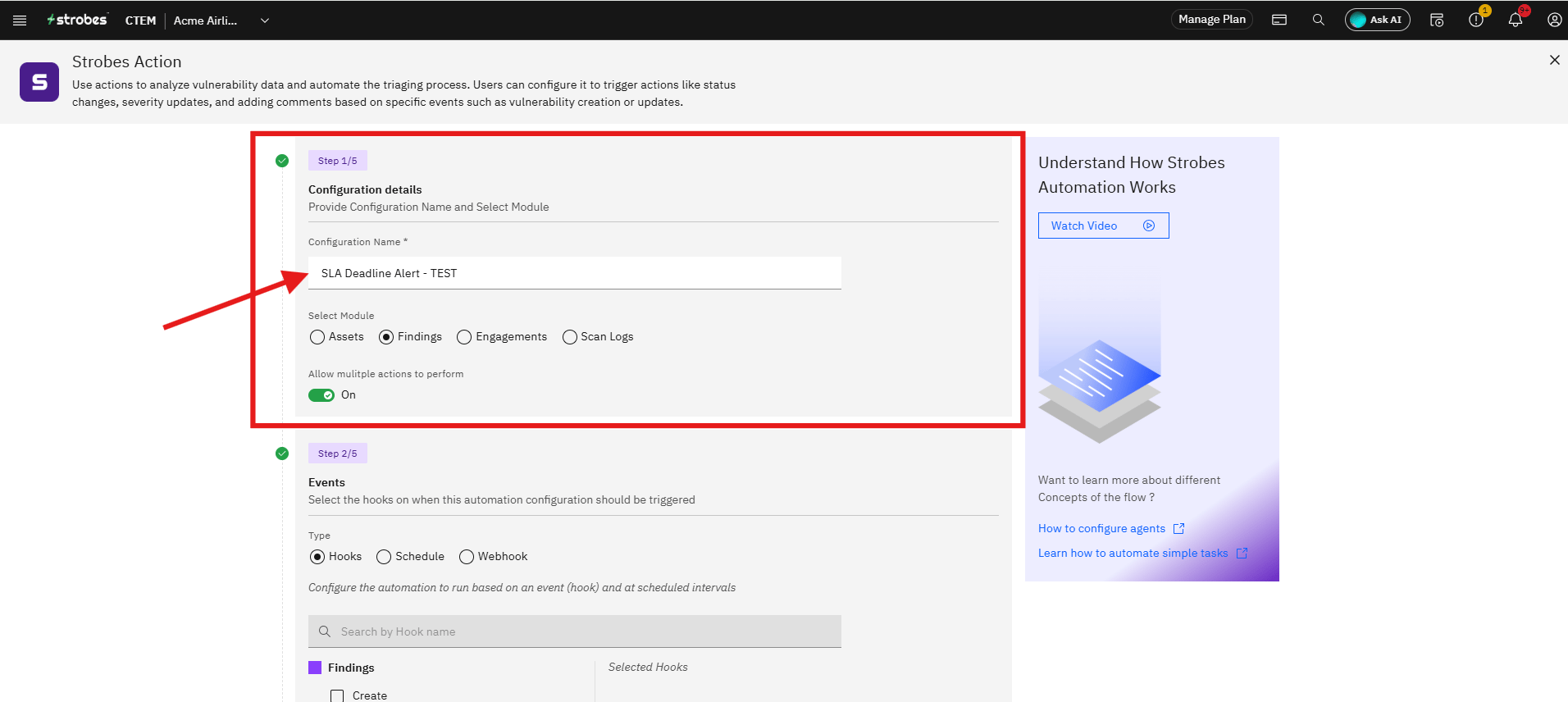Select the Schedule type radio button
Screen dimensions: 1568x702
click(x=384, y=557)
